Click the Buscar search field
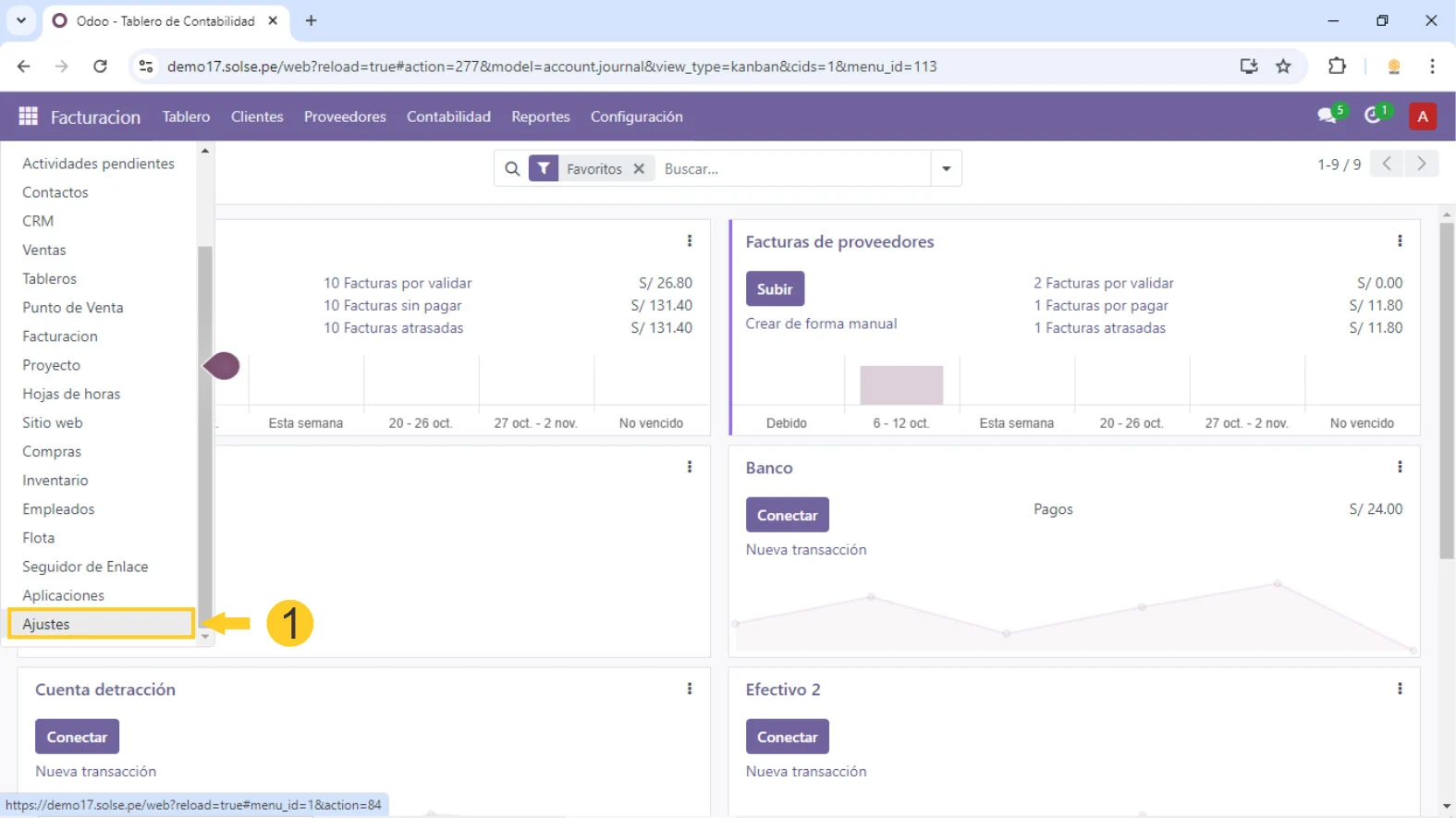The height and width of the screenshot is (818, 1456). pos(790,169)
